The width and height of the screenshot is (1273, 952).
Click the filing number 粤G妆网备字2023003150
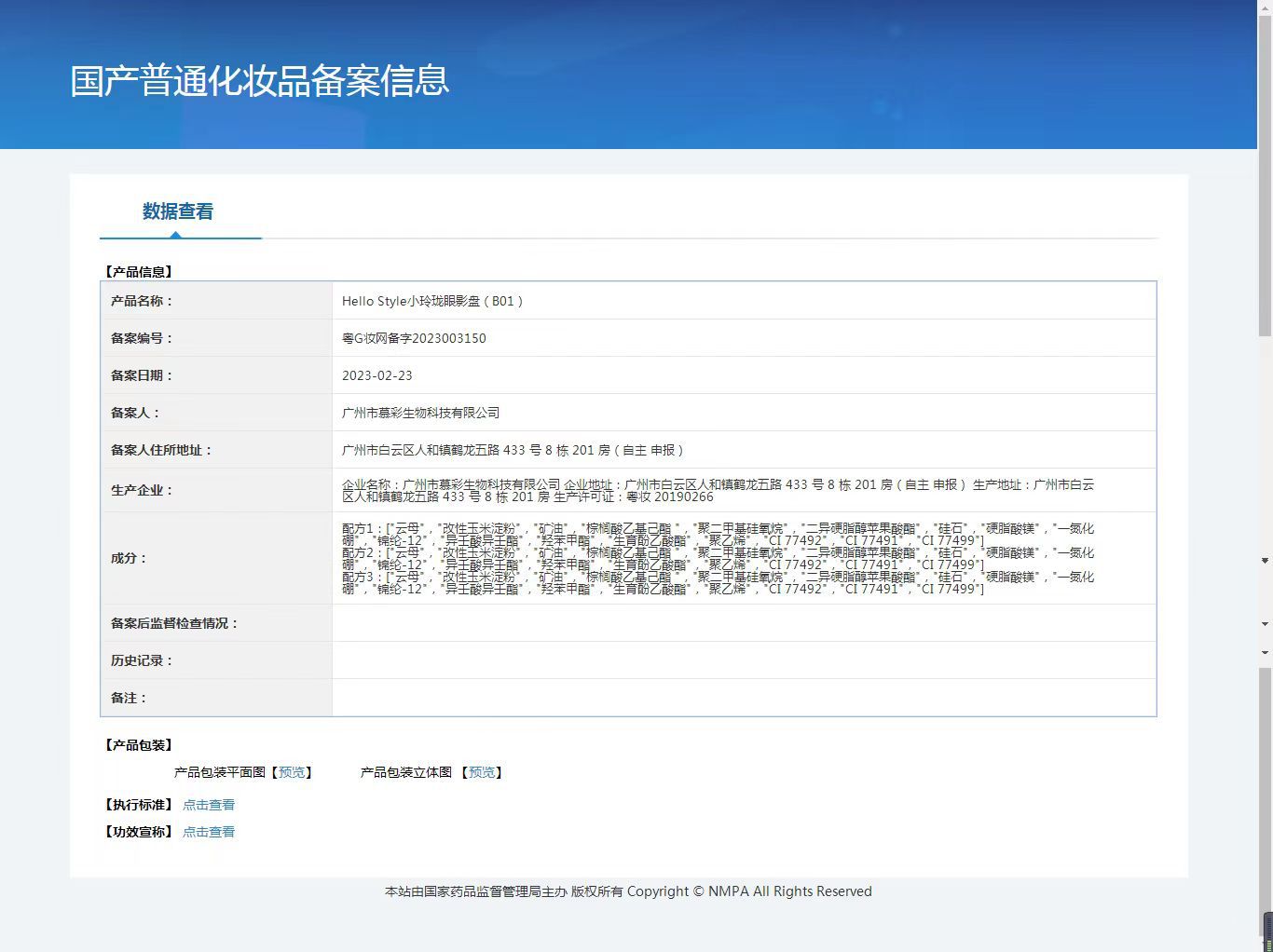pyautogui.click(x=414, y=338)
